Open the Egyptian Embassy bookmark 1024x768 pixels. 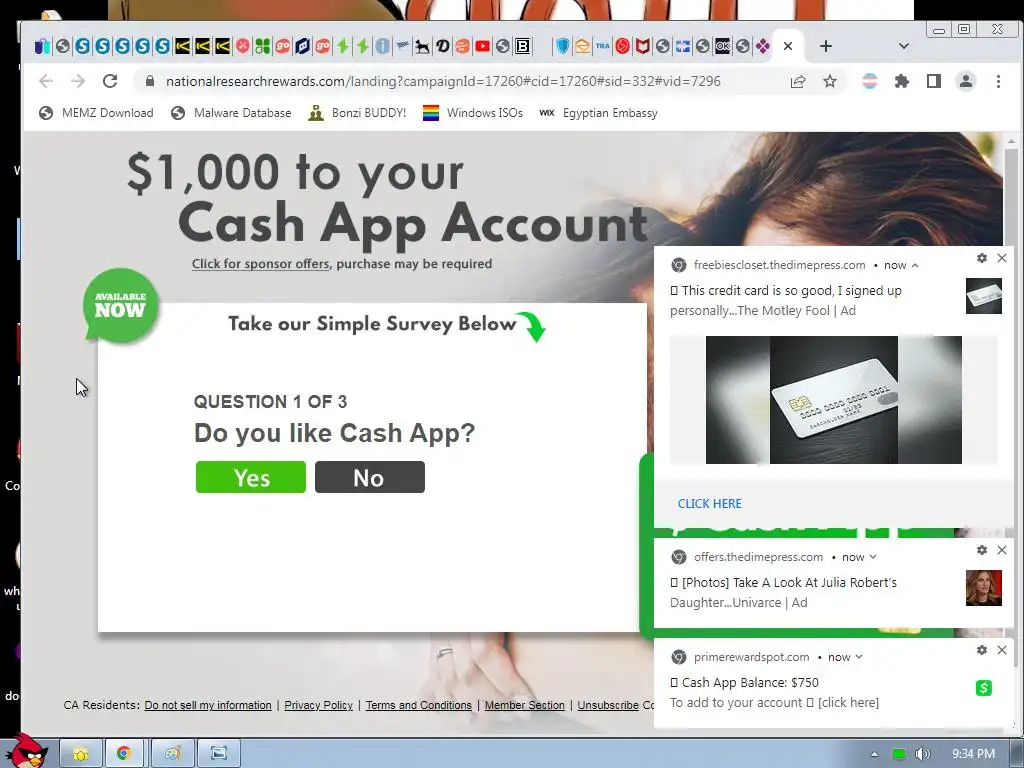click(x=598, y=113)
